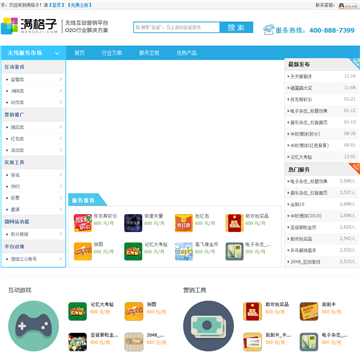Open the 优势产品 nav item
This screenshot has height=360, width=360.
point(186,53)
